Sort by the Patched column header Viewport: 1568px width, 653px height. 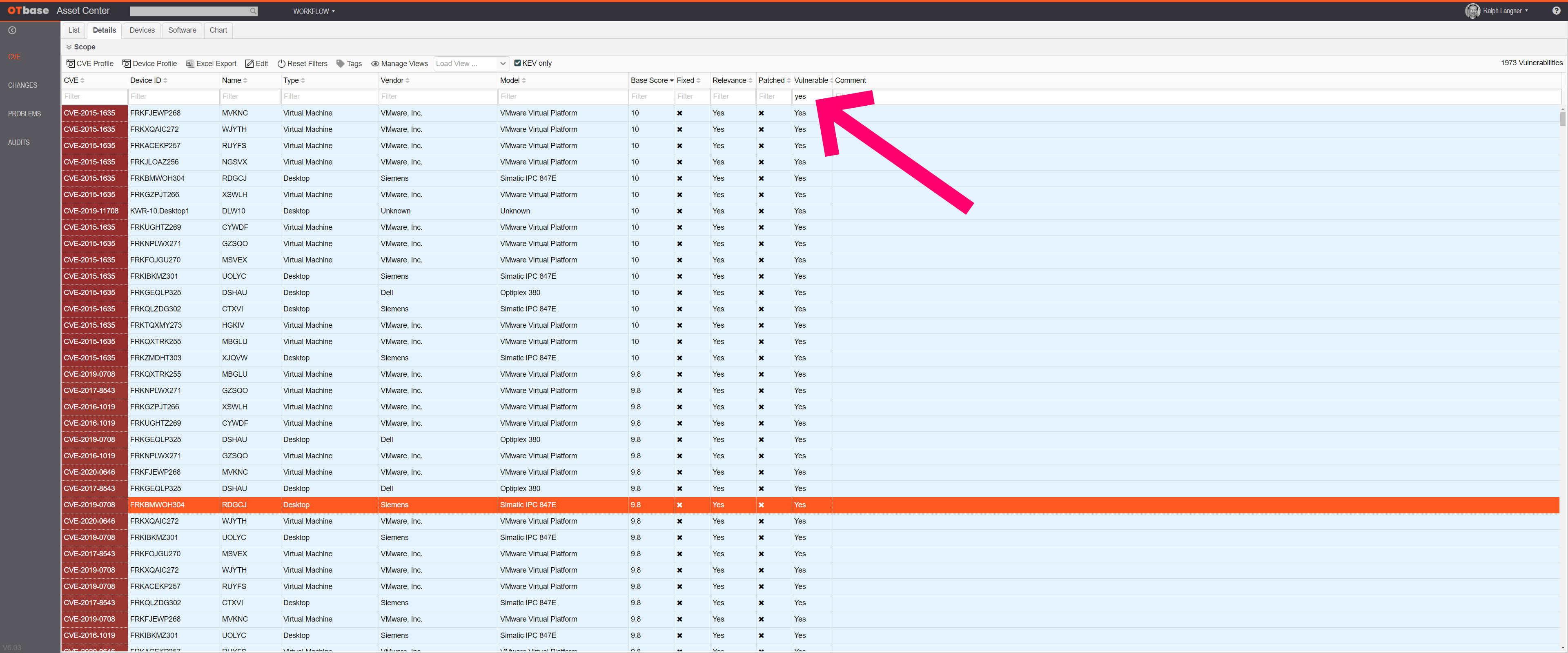tap(774, 81)
